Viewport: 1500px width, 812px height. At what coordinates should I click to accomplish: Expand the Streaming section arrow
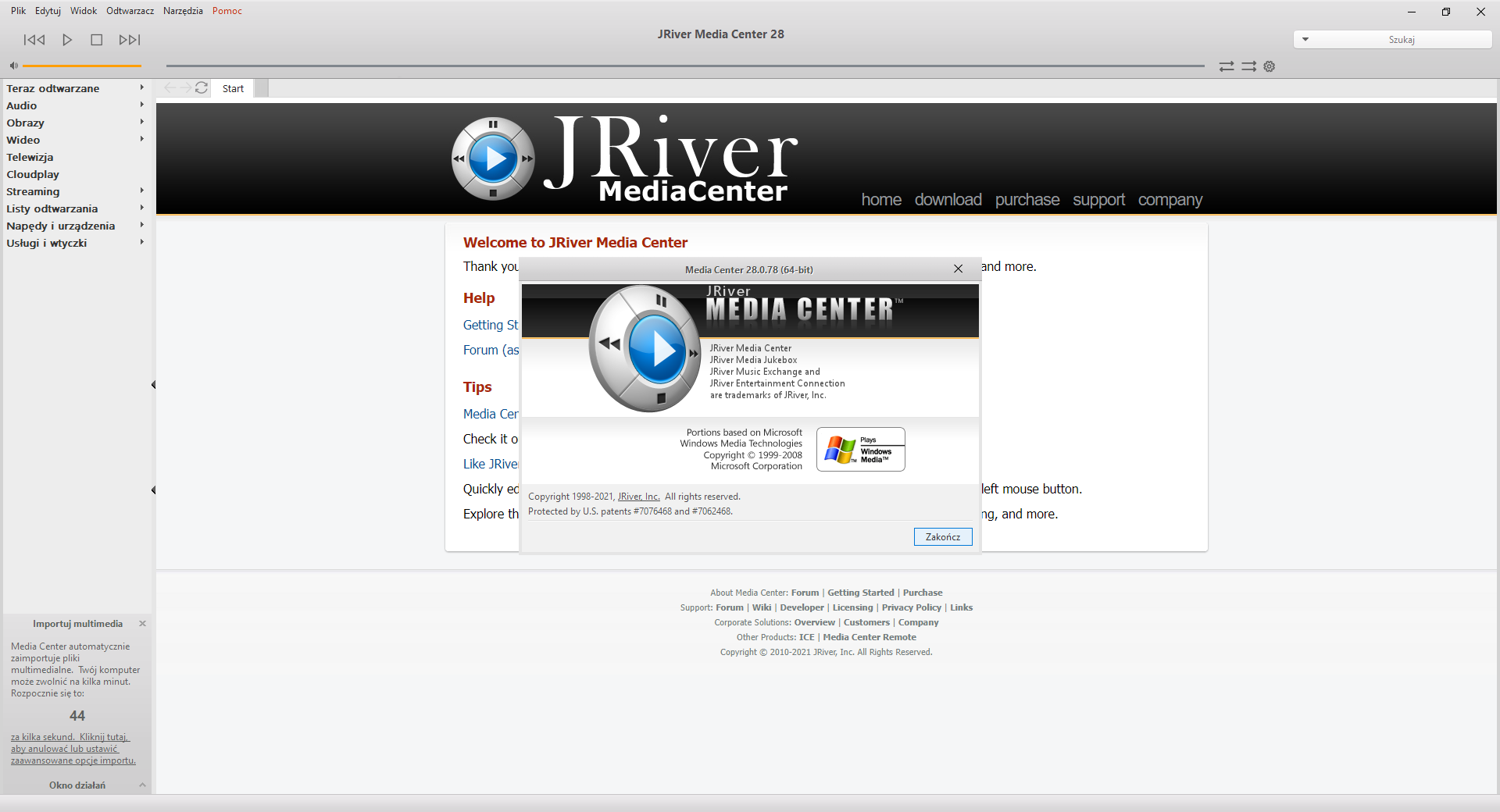pyautogui.click(x=141, y=191)
